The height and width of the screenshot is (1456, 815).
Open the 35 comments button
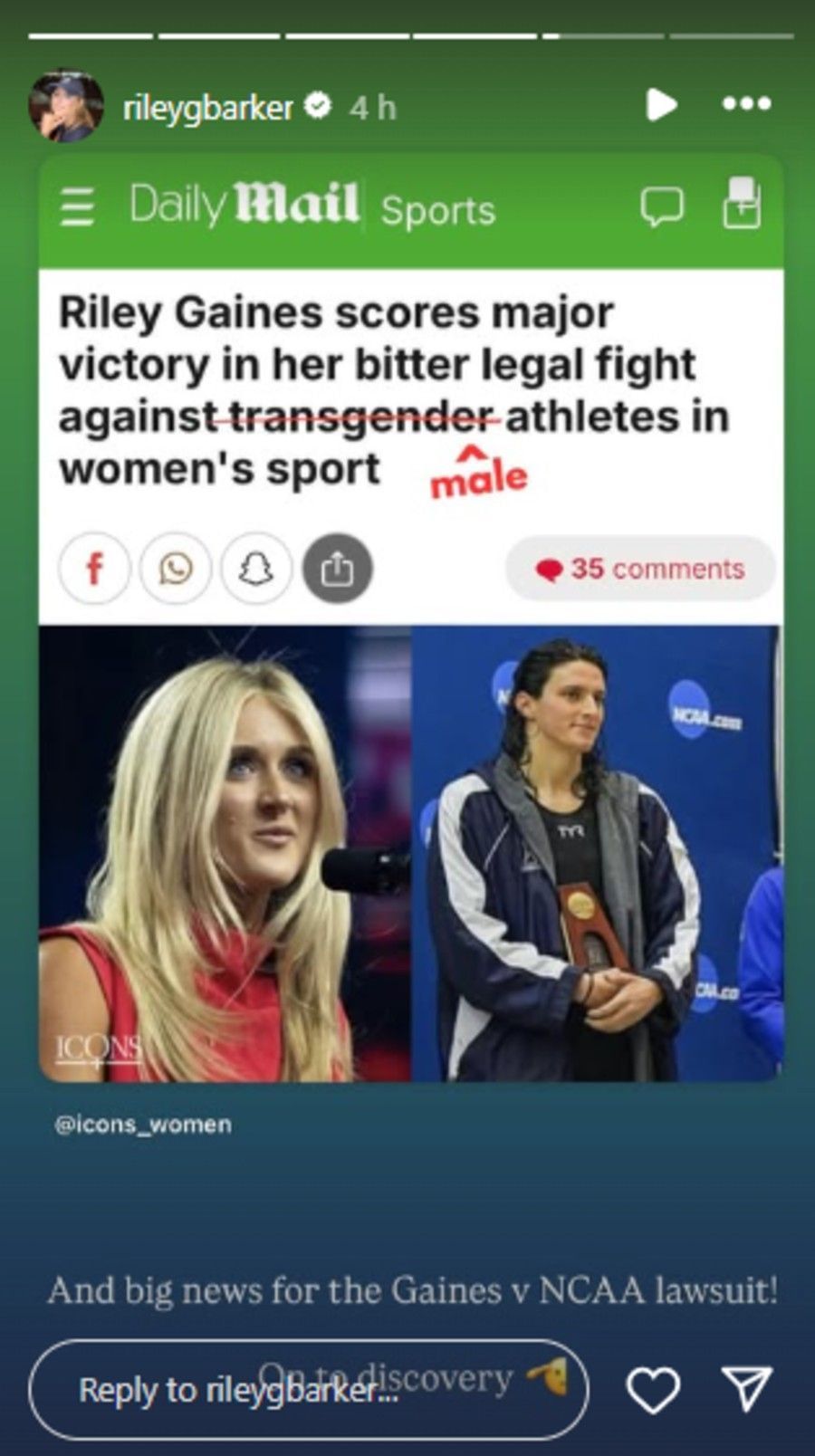[640, 569]
